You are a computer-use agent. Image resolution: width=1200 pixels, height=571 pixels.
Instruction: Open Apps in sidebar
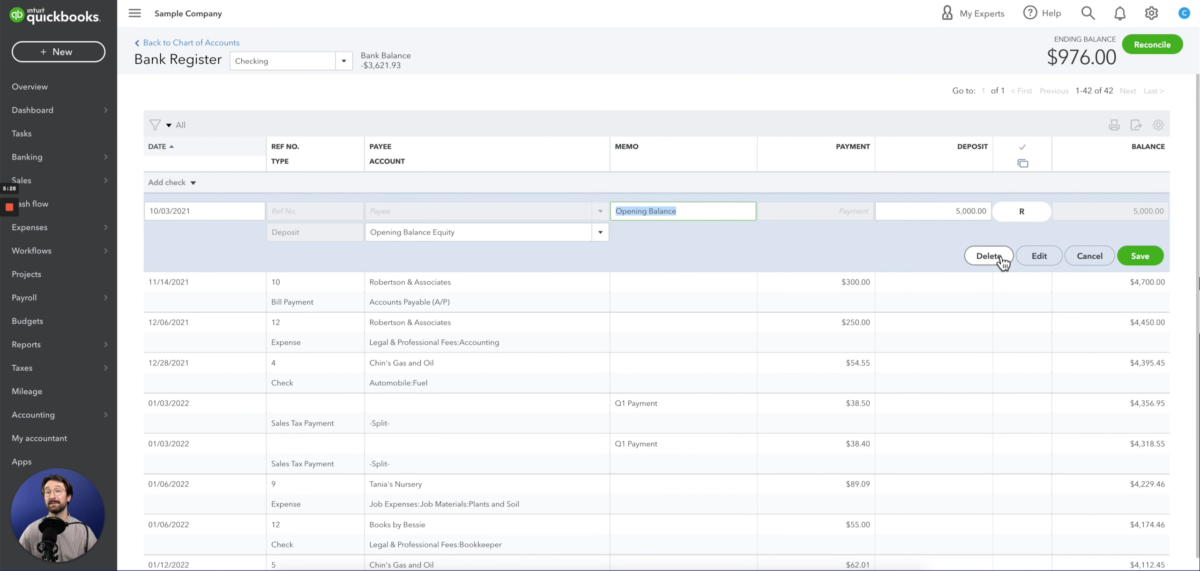pyautogui.click(x=22, y=462)
